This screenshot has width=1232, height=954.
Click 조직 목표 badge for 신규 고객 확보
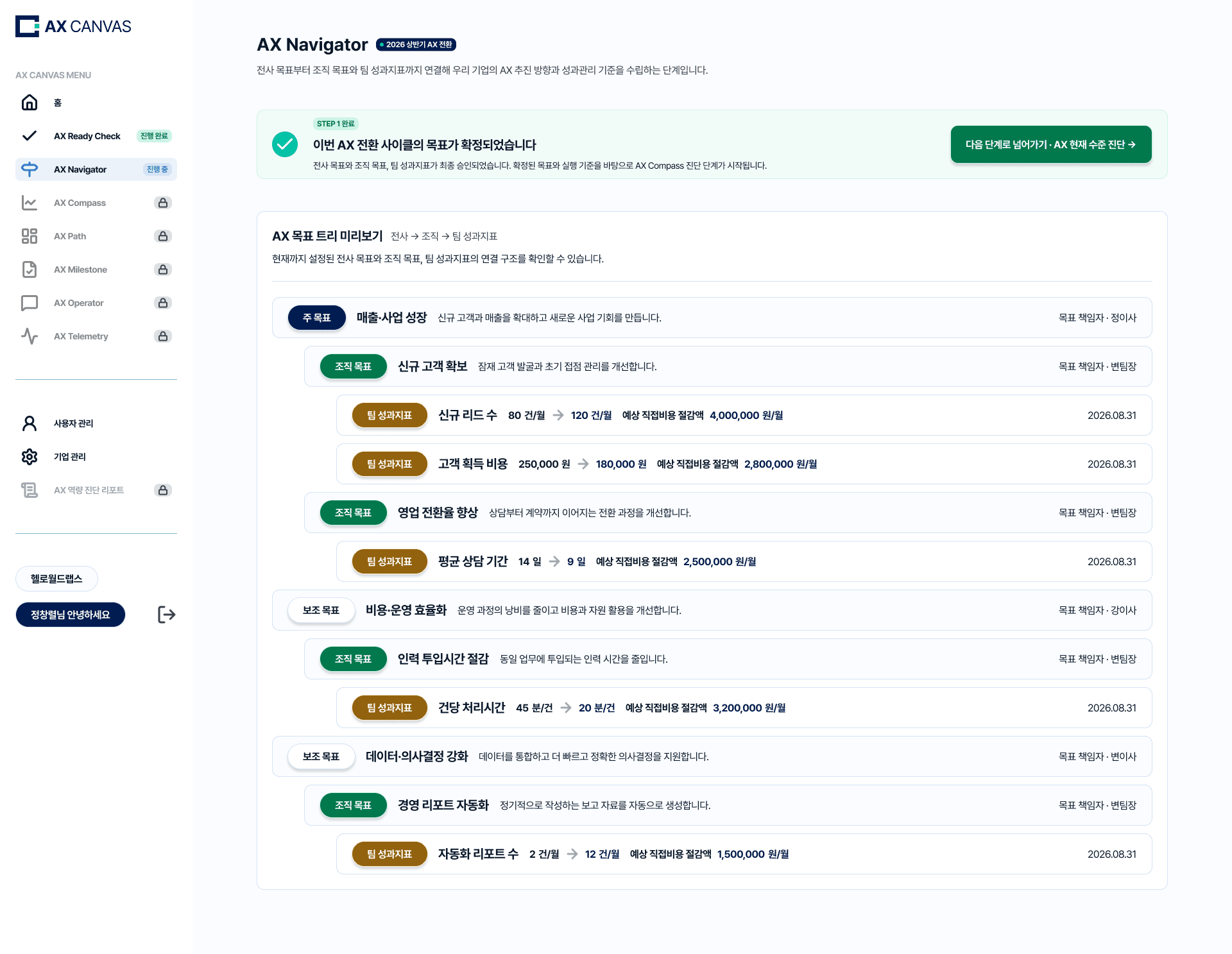click(x=354, y=366)
